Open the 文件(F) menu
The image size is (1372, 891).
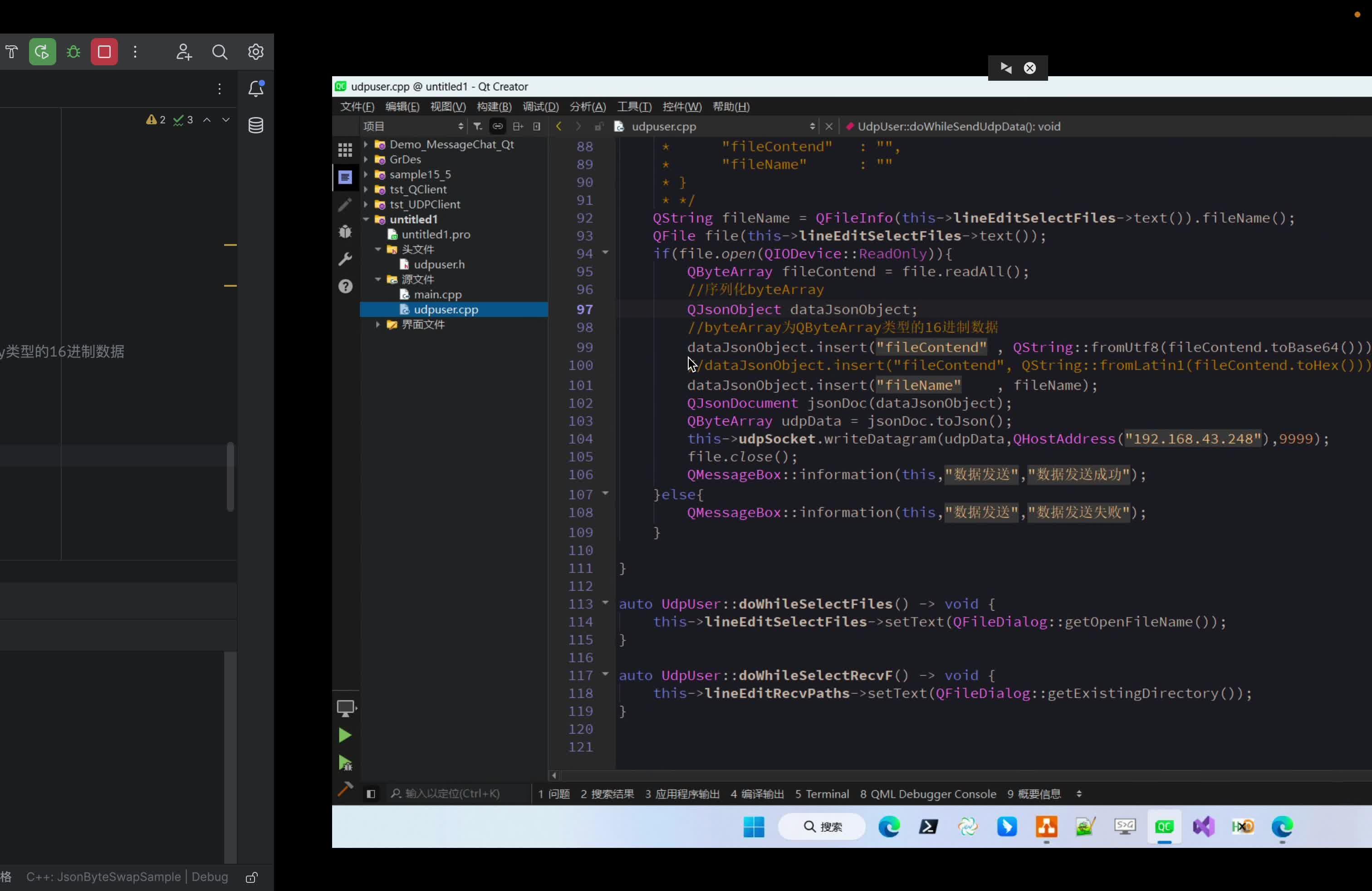pos(357,107)
